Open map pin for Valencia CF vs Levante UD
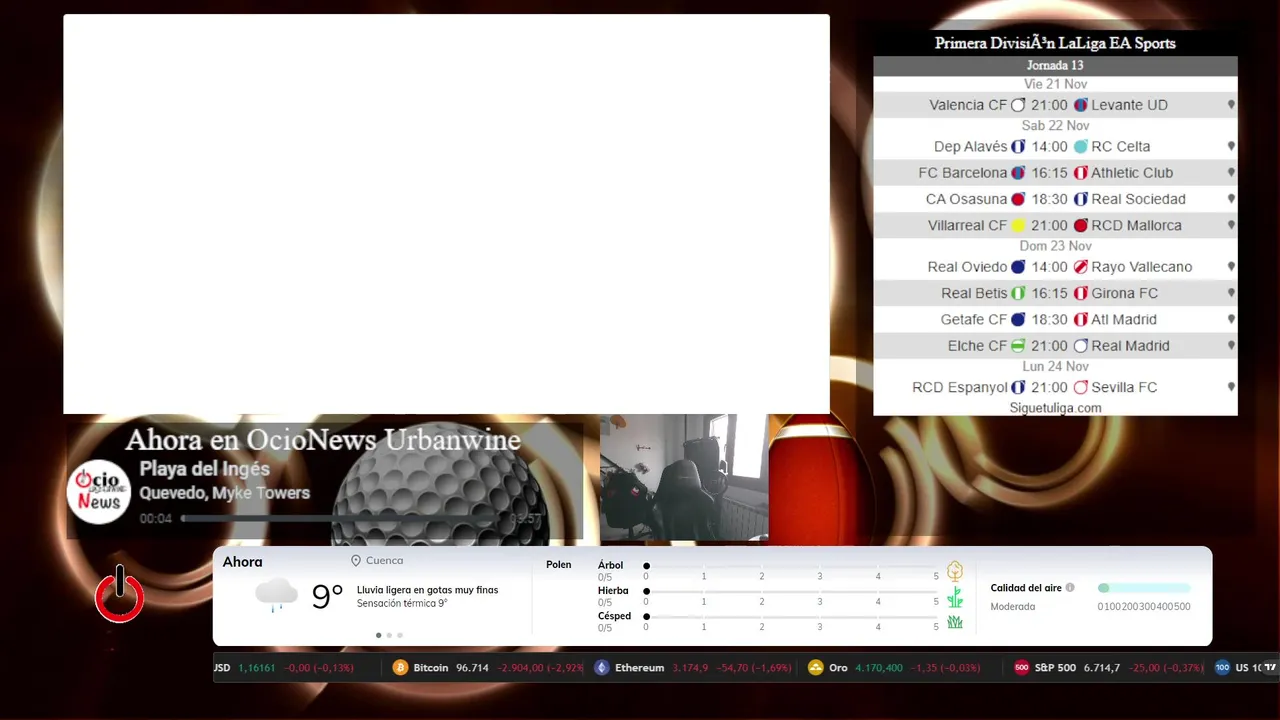This screenshot has width=1280, height=720. [x=1231, y=105]
